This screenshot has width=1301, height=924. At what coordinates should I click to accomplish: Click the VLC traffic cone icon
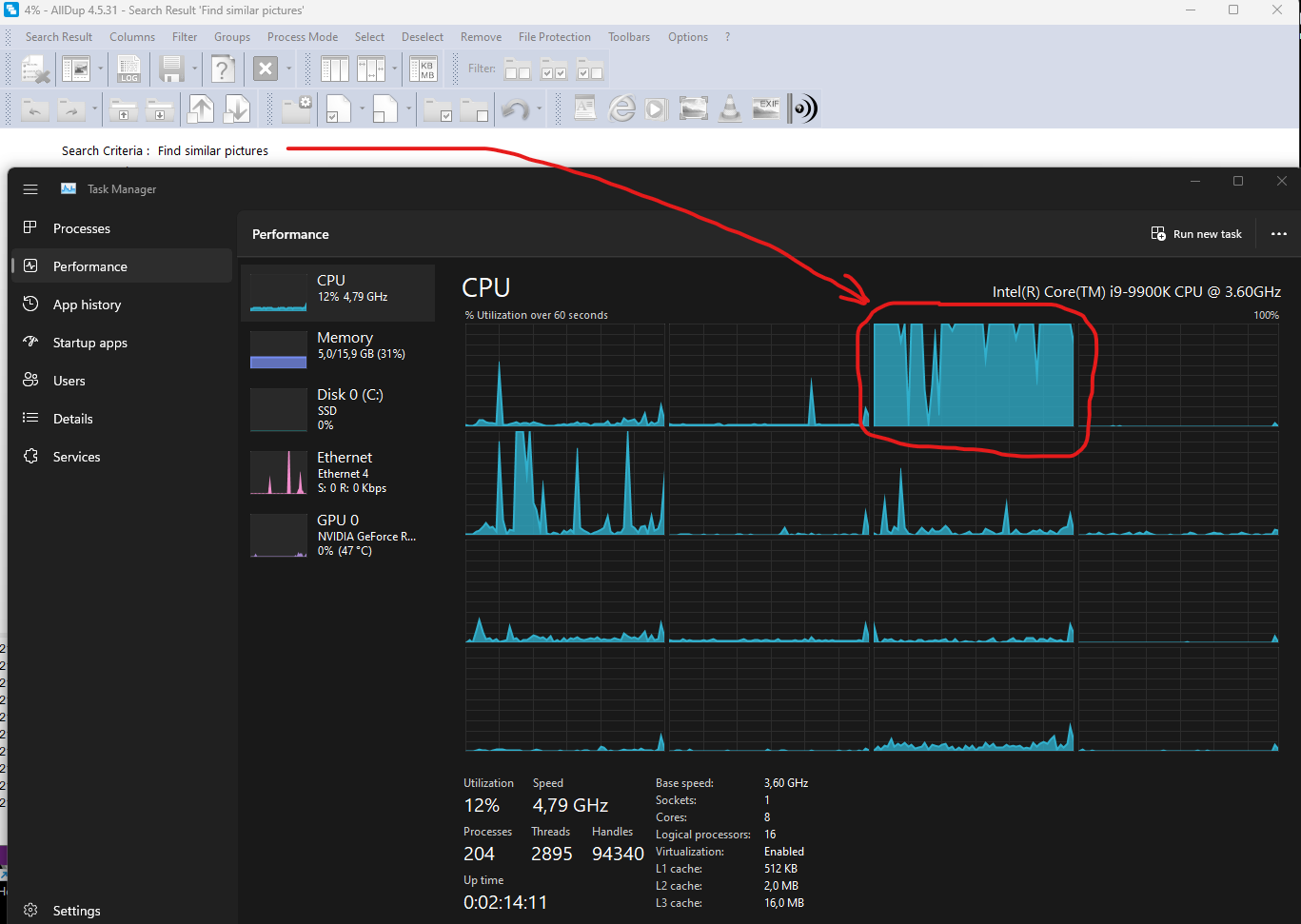pos(730,108)
